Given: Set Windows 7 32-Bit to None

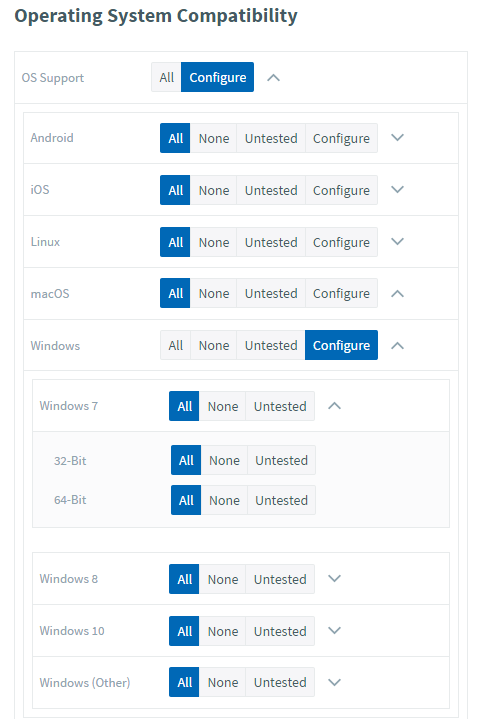Looking at the screenshot, I should (x=224, y=460).
